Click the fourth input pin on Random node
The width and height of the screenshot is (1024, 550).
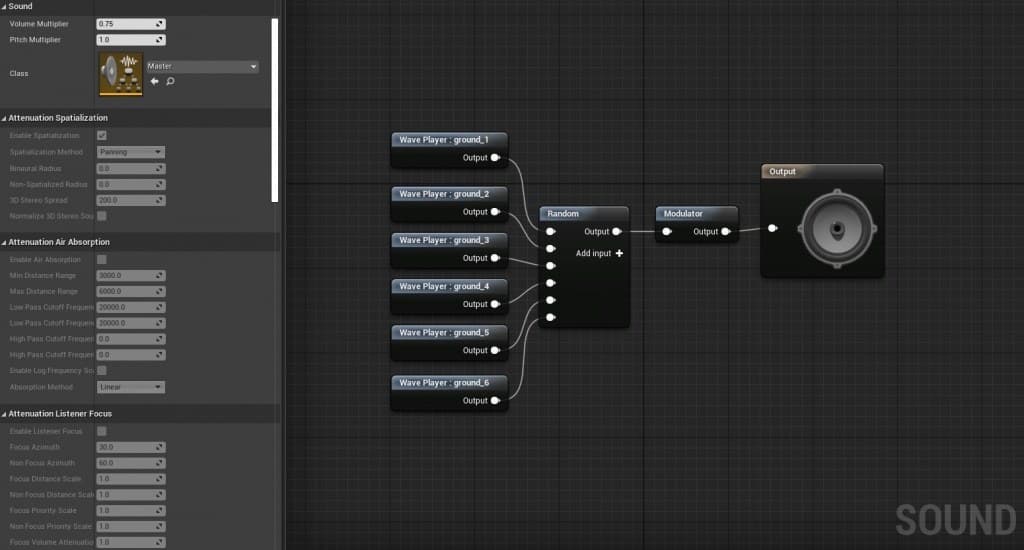tap(551, 283)
